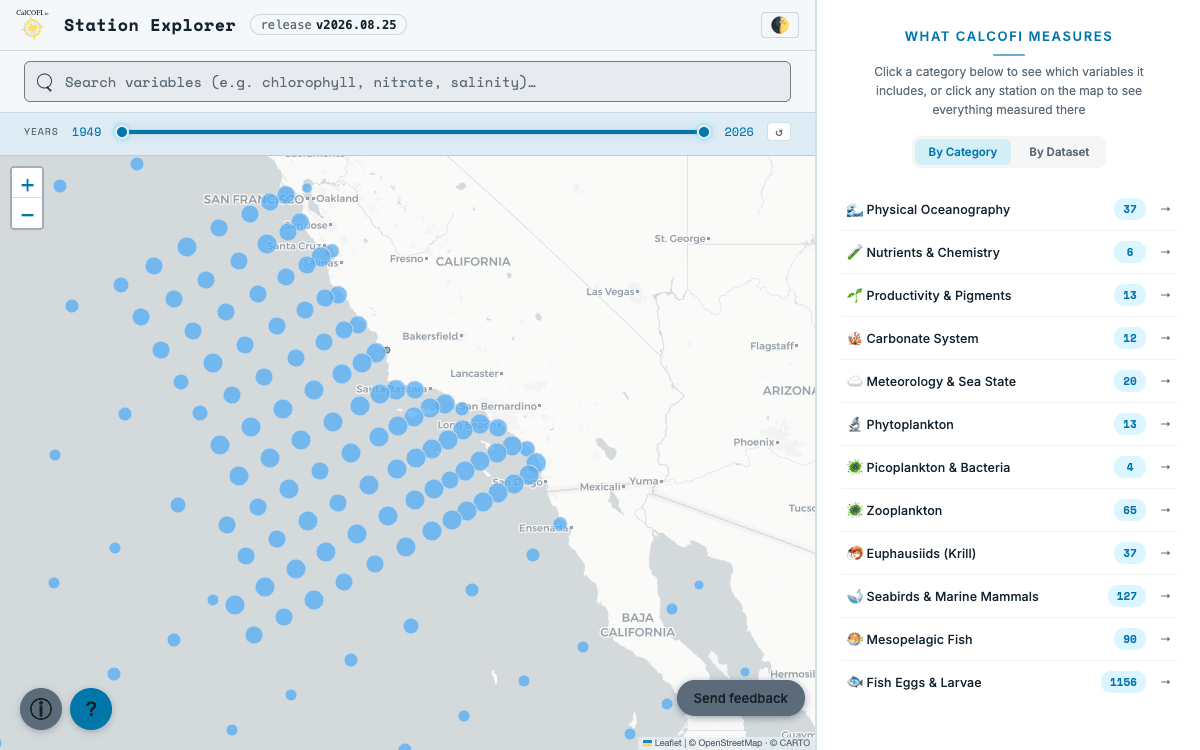Image resolution: width=1200 pixels, height=750 pixels.
Task: Zoom out on the map
Action: point(27,214)
